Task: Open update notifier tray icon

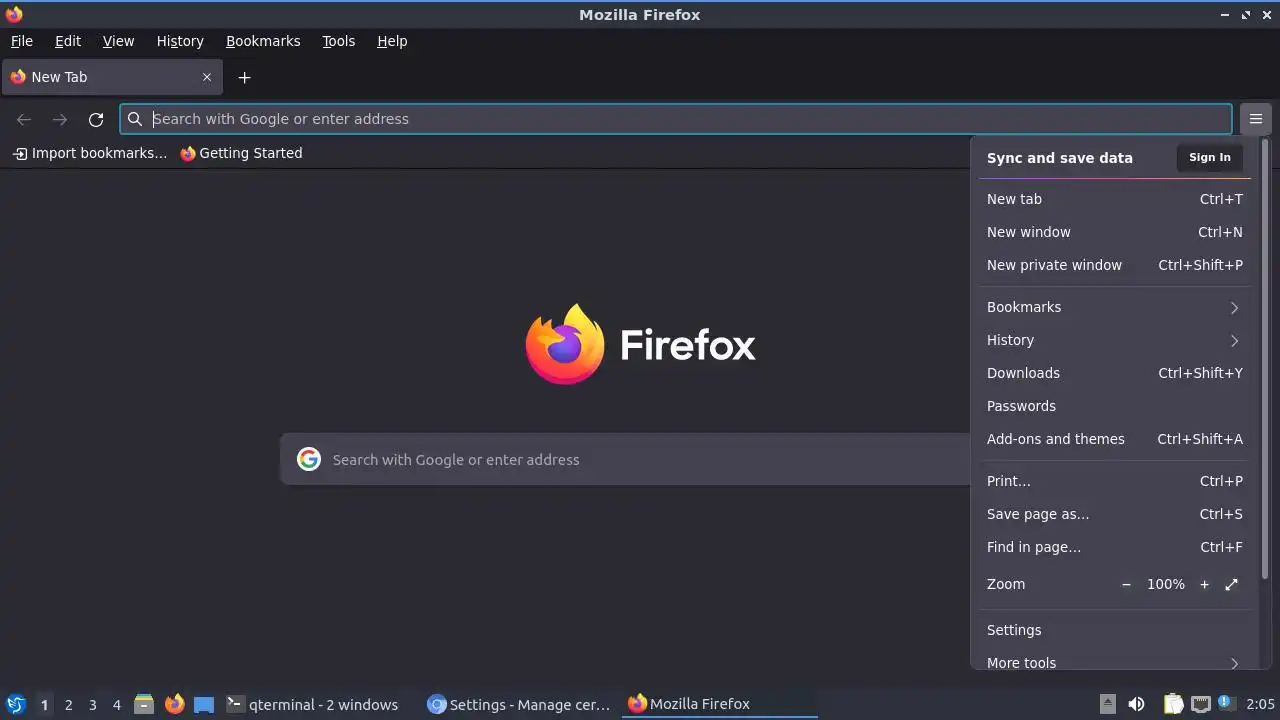Action: click(1227, 704)
